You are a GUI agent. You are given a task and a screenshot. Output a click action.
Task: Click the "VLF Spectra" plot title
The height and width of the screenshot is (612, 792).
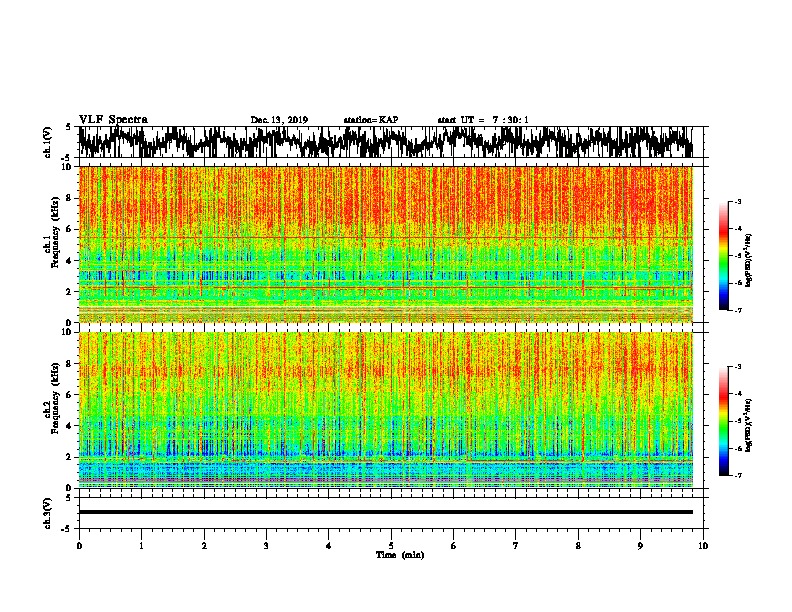coord(113,120)
